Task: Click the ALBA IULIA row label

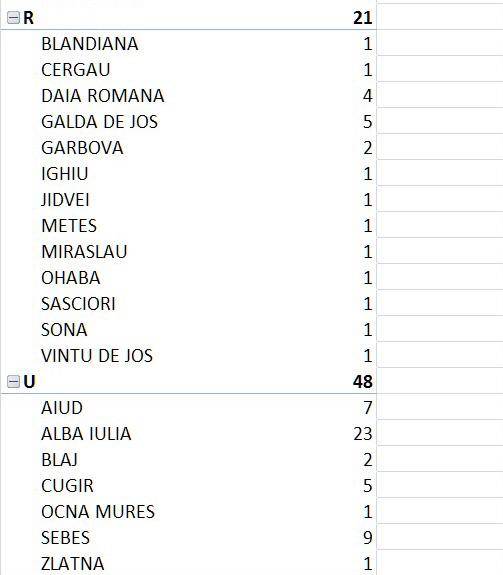Action: (x=86, y=434)
